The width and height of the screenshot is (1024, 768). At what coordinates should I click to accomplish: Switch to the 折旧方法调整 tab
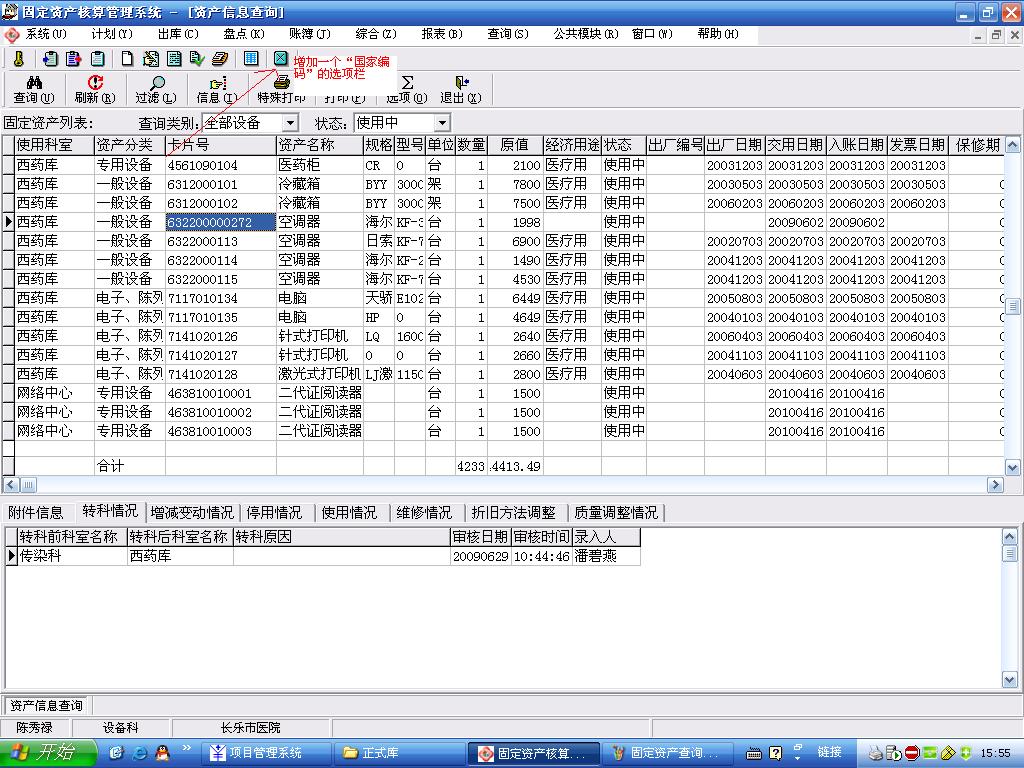[513, 513]
